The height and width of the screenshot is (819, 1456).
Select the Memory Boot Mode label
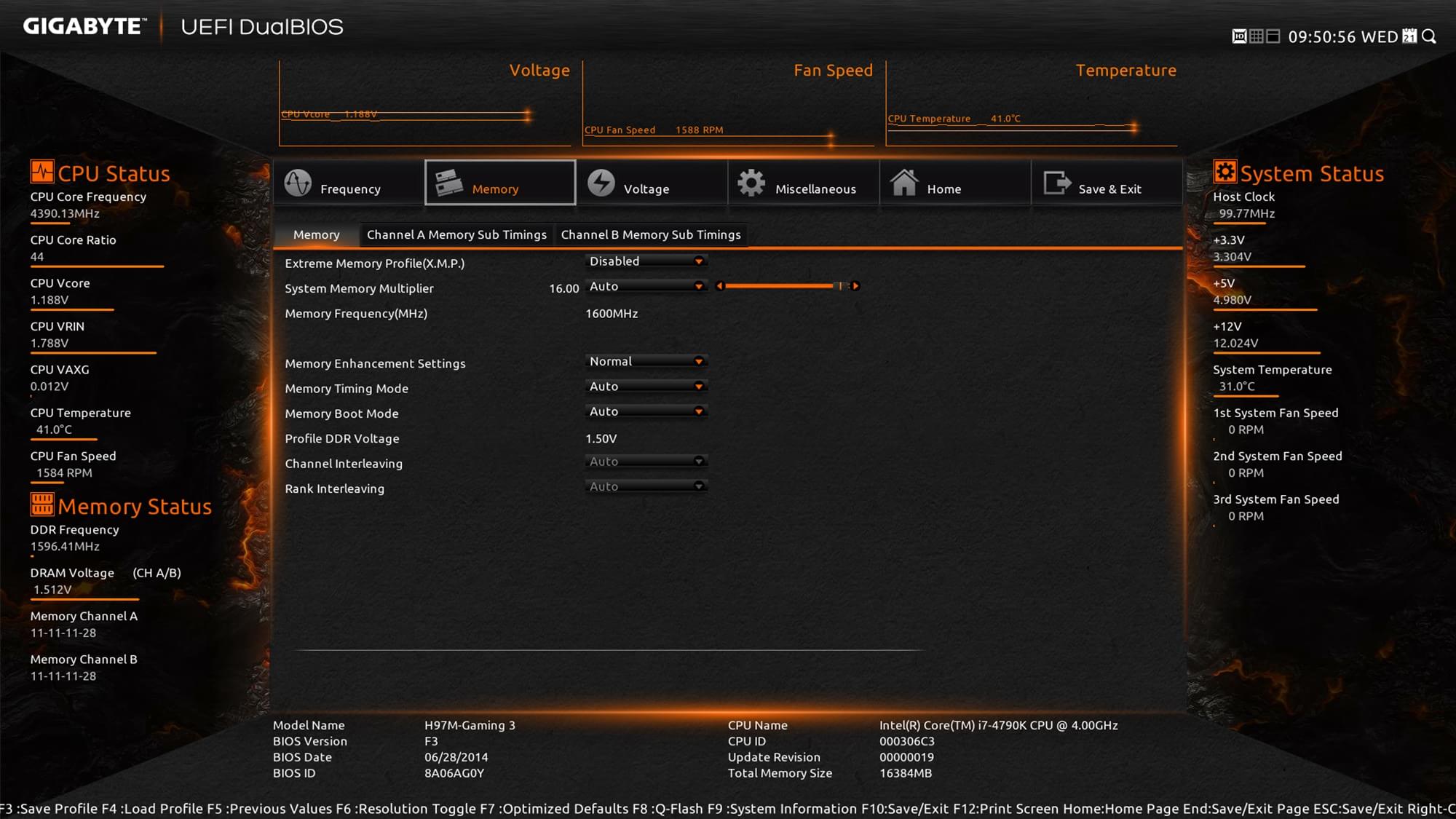pyautogui.click(x=341, y=414)
